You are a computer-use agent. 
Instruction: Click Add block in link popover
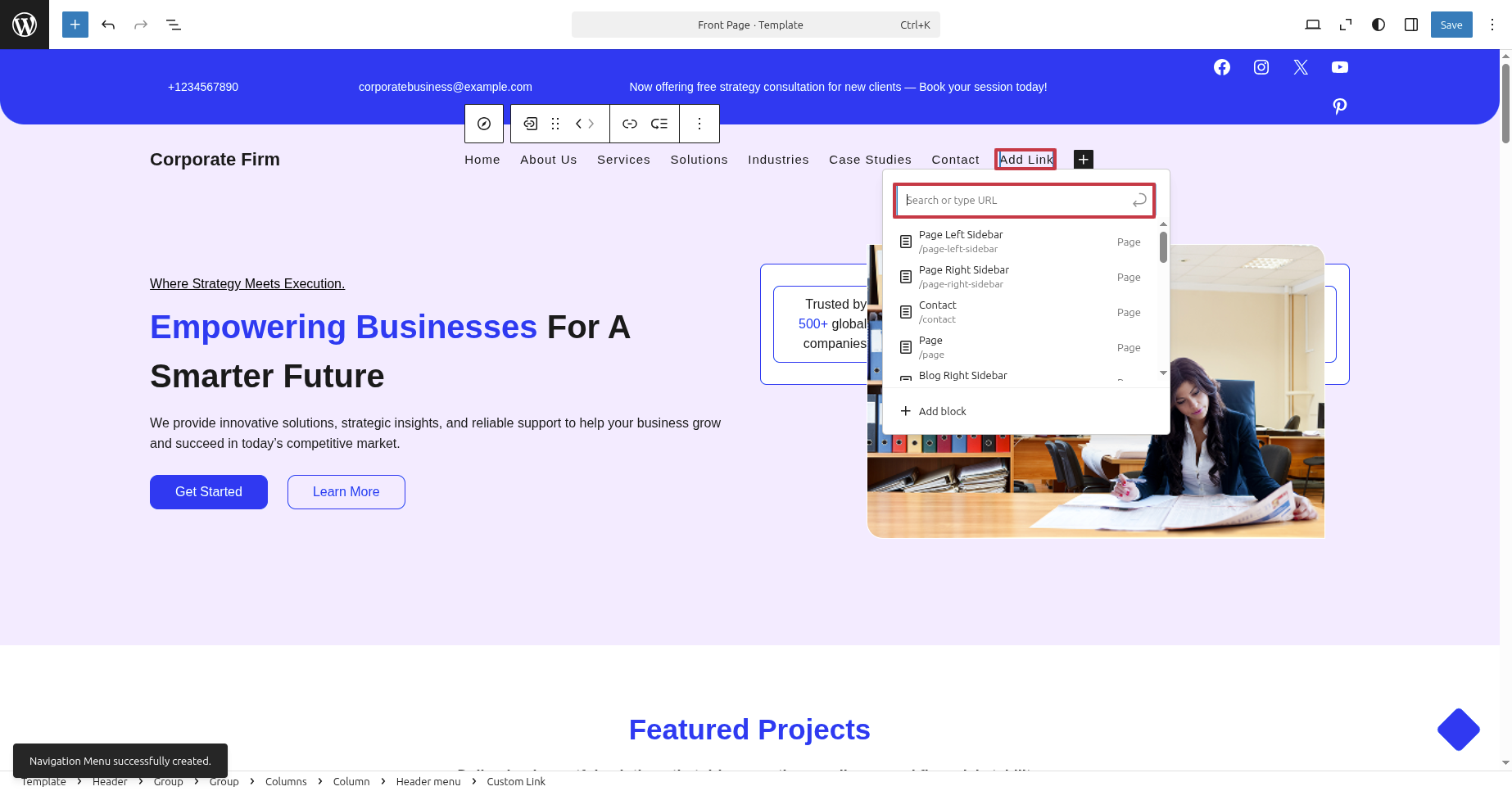tap(1025, 411)
